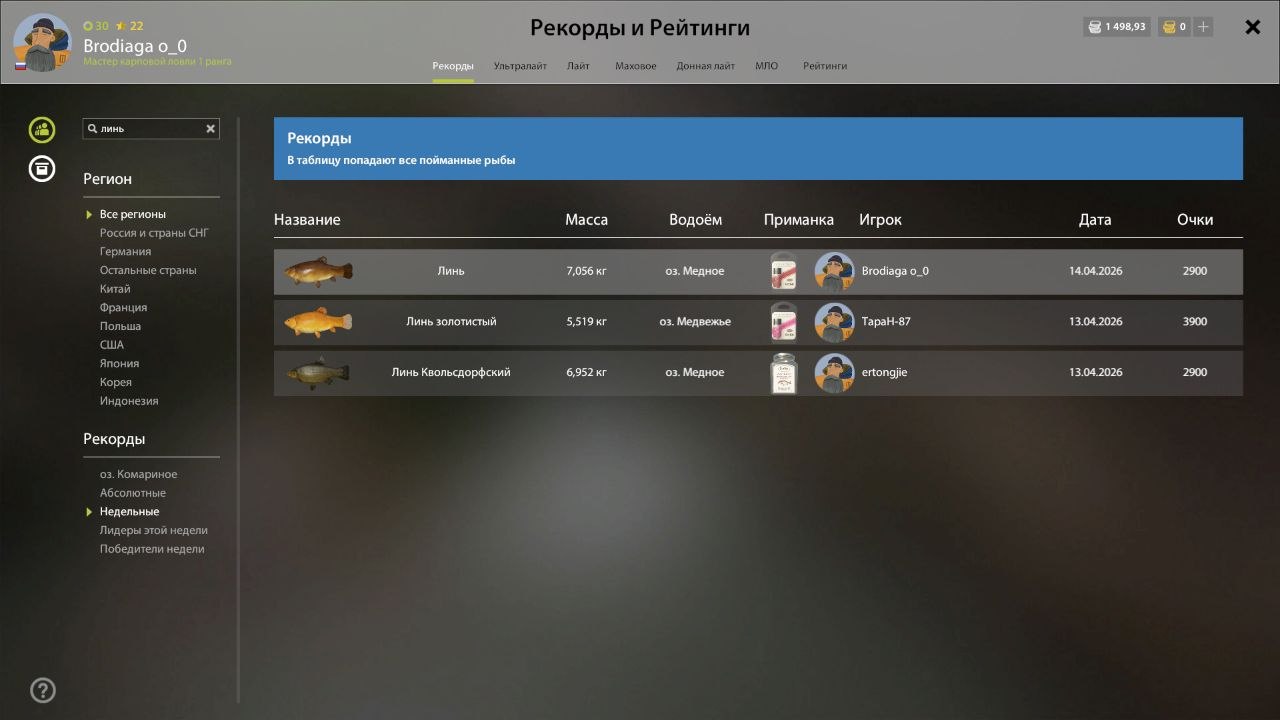
Task: Select Япония in region list
Action: (x=119, y=364)
